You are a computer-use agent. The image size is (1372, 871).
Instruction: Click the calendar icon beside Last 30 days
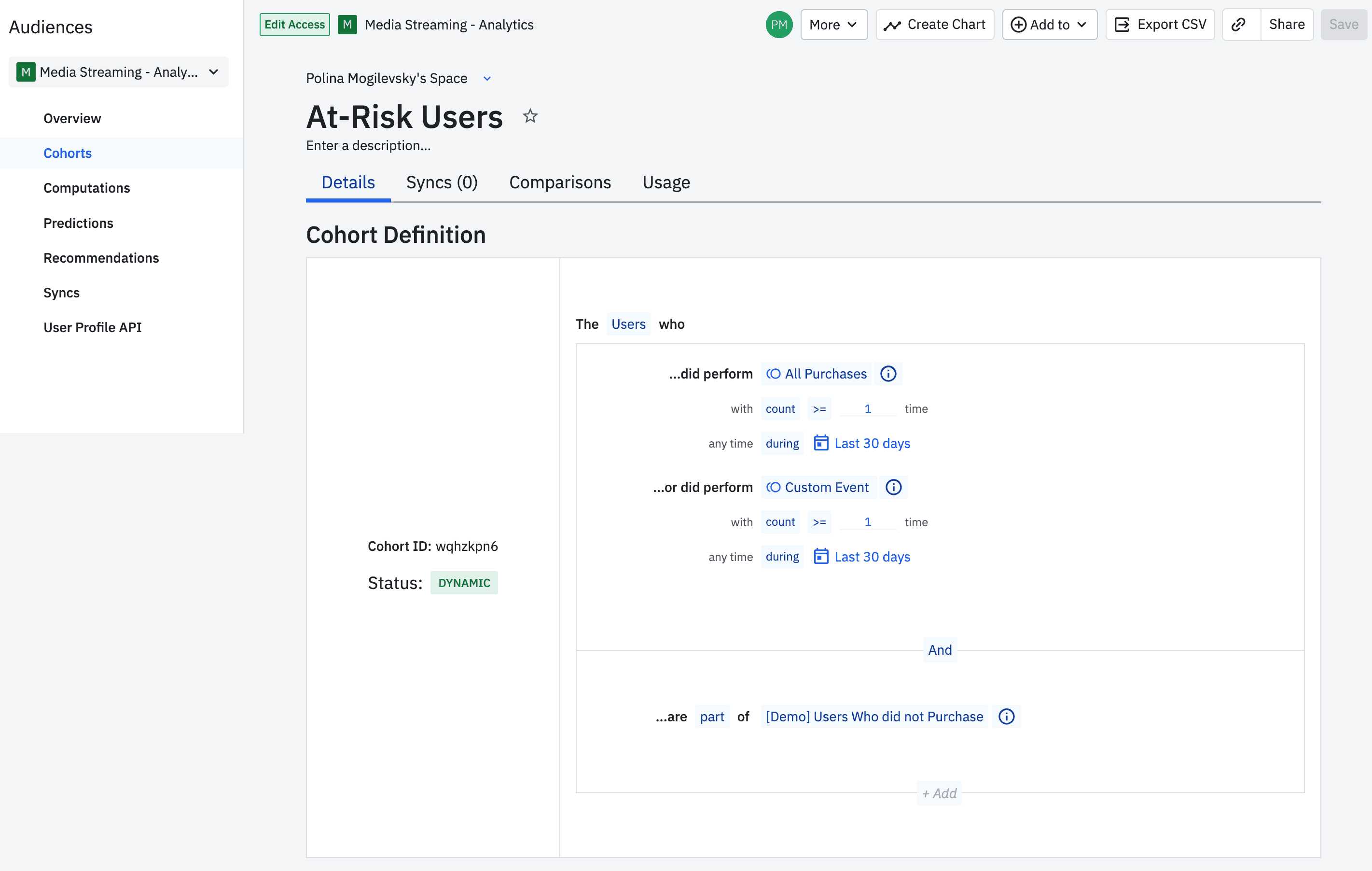point(821,443)
